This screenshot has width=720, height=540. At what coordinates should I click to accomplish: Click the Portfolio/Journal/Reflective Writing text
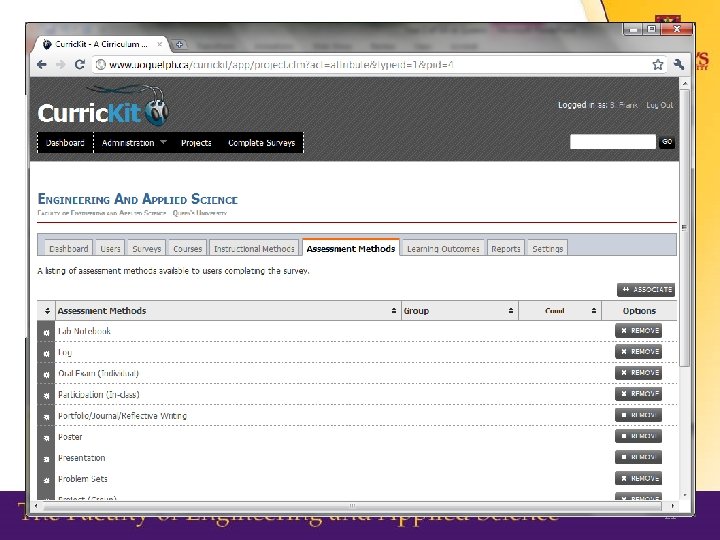pos(122,416)
